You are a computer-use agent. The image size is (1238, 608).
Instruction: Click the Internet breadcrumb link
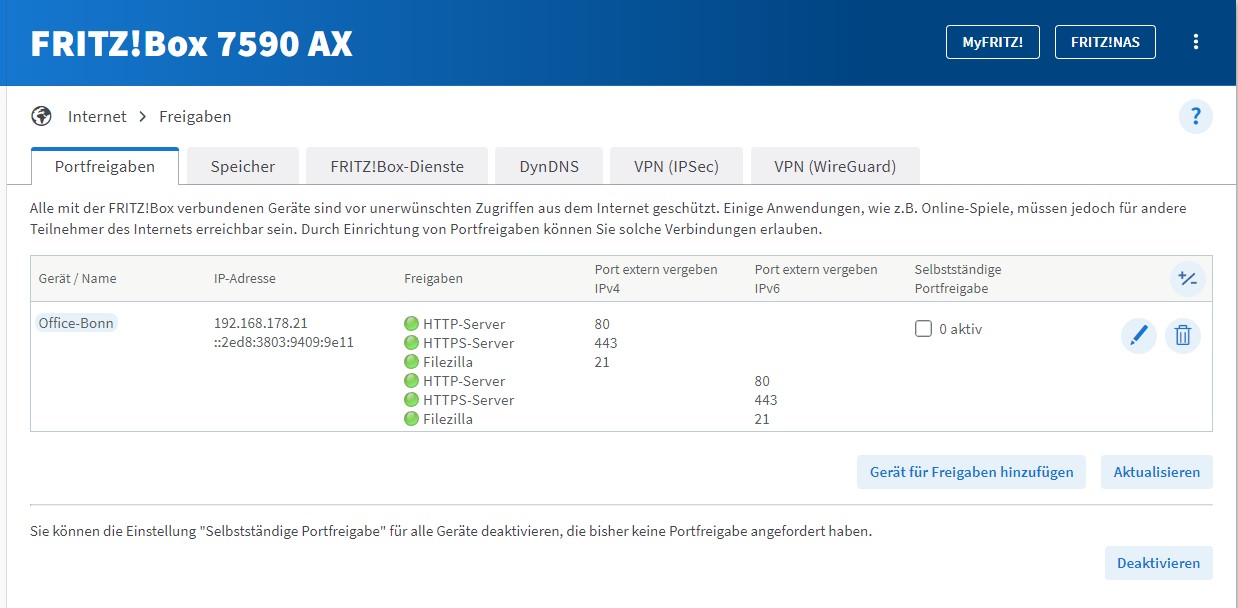(x=97, y=116)
